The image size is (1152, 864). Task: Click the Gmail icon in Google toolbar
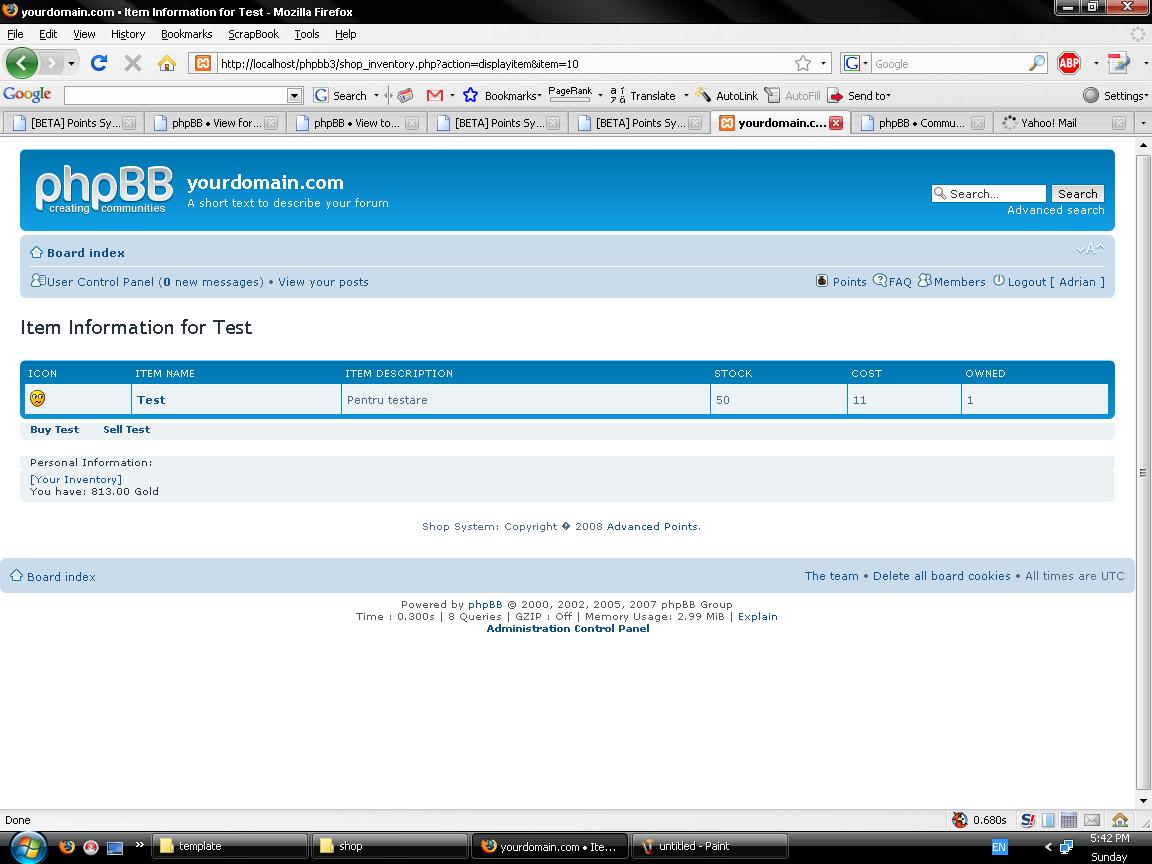(434, 95)
